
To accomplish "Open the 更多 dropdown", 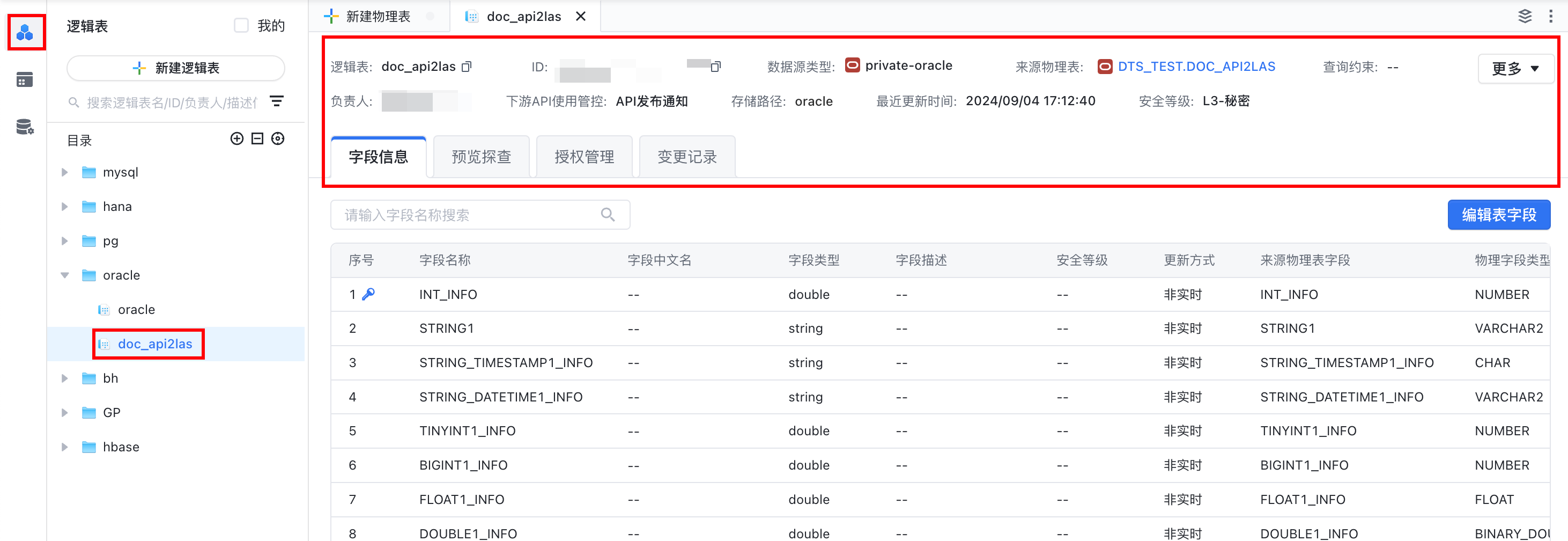I will click(x=1515, y=68).
